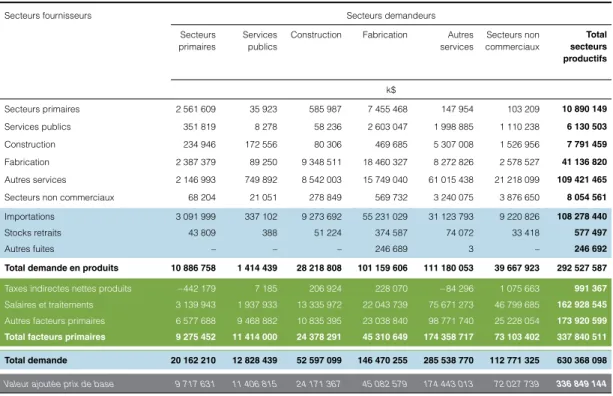Select value 61 015 438
613x396 pixels.
[x=451, y=180]
